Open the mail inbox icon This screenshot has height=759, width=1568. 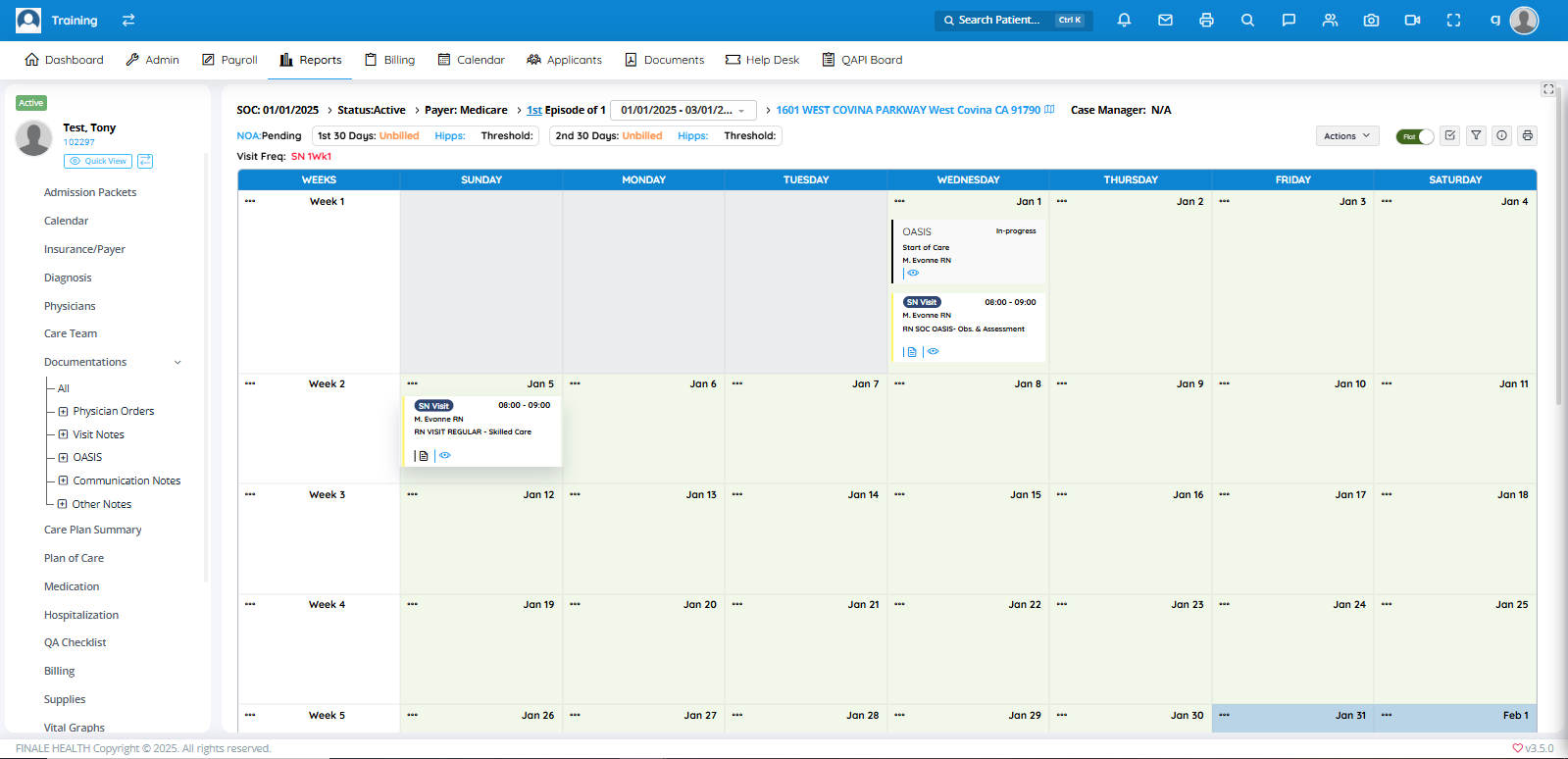pos(1165,20)
